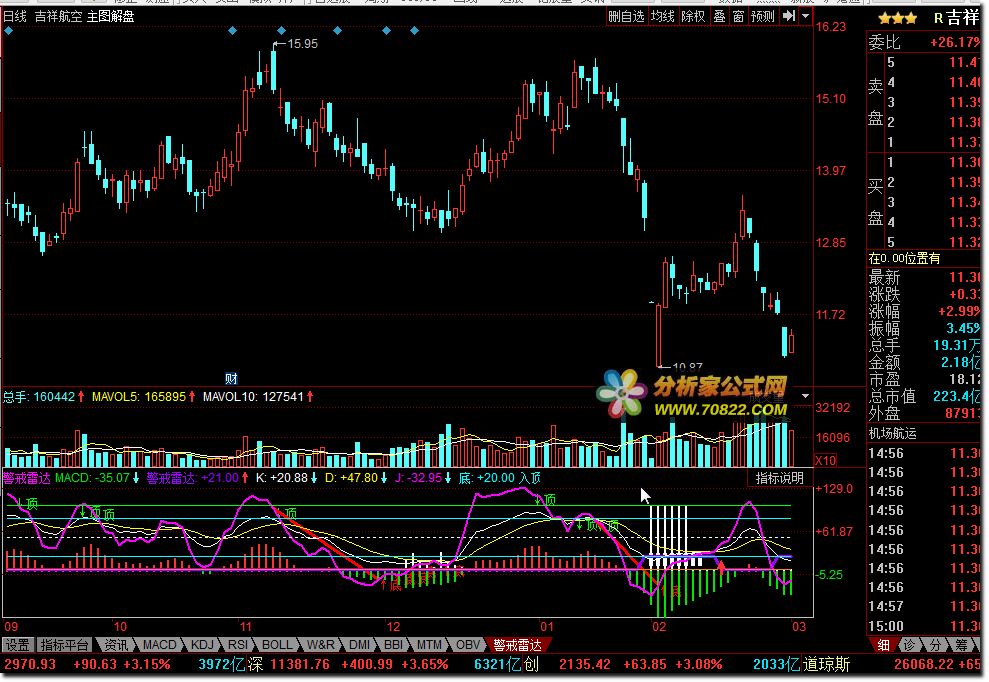Click the 市盈 P/E ratio row
This screenshot has width=989, height=682.
pos(924,379)
